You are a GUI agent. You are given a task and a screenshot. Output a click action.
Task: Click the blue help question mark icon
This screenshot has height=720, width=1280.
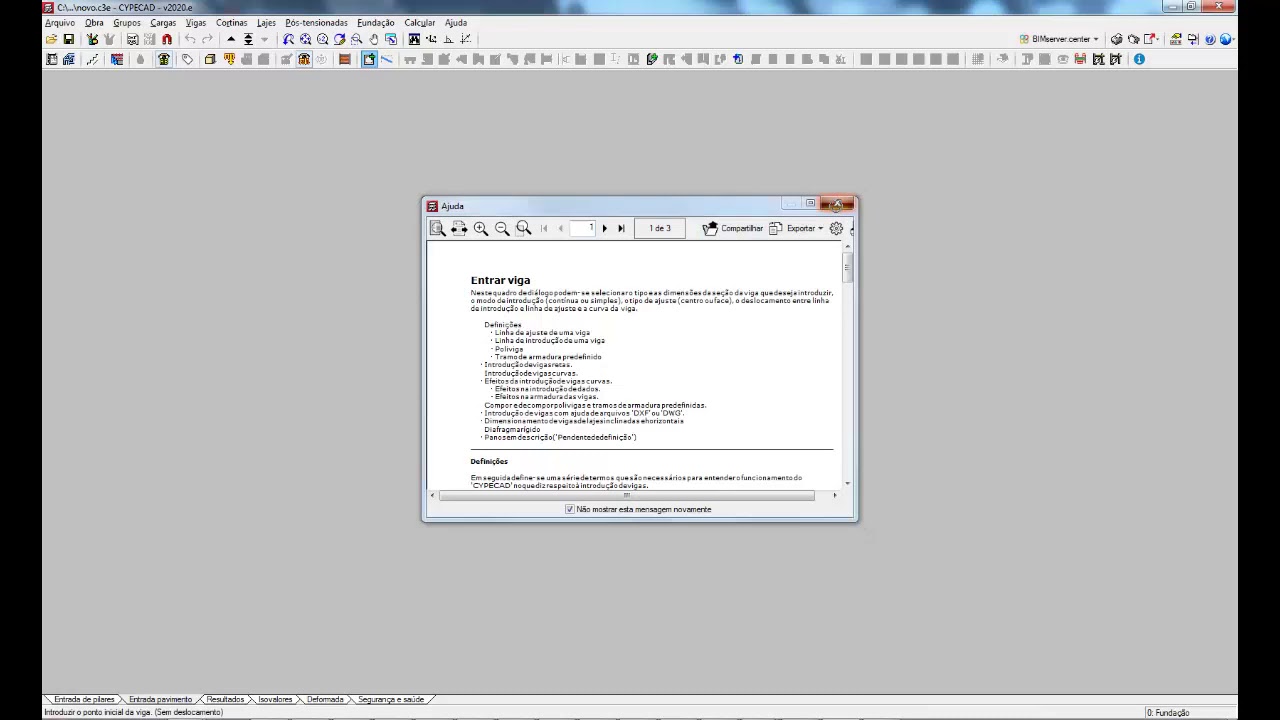click(x=1210, y=39)
